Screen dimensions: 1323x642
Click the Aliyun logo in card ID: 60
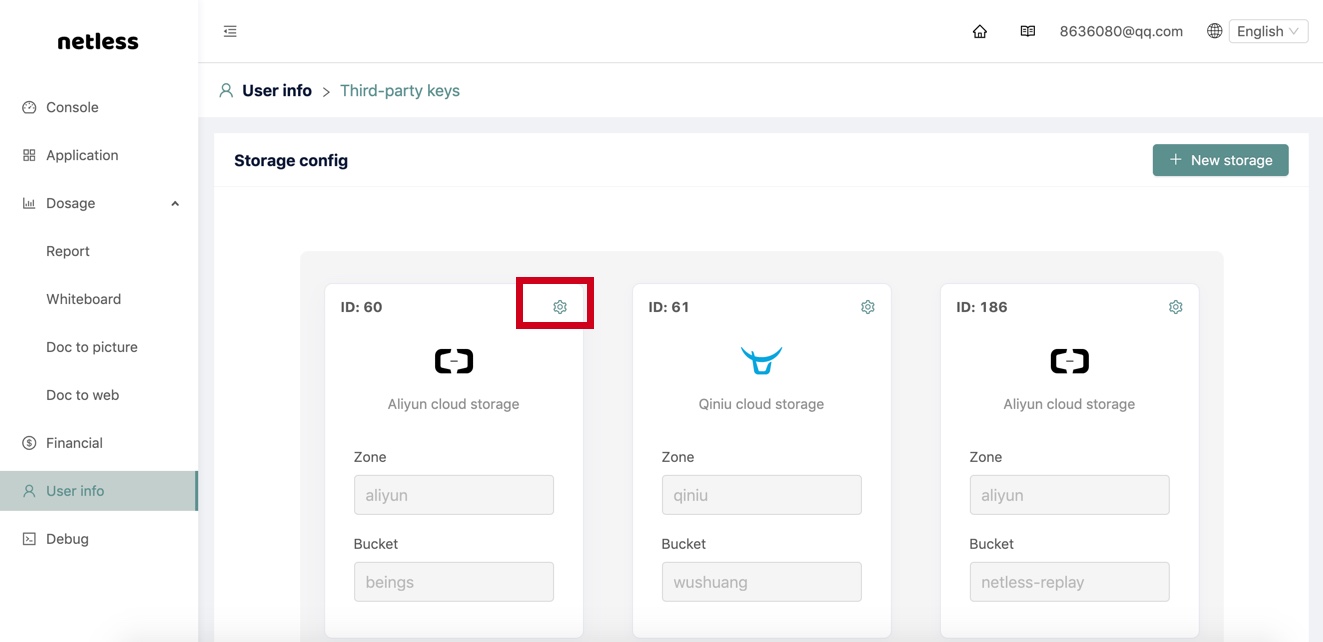point(454,361)
